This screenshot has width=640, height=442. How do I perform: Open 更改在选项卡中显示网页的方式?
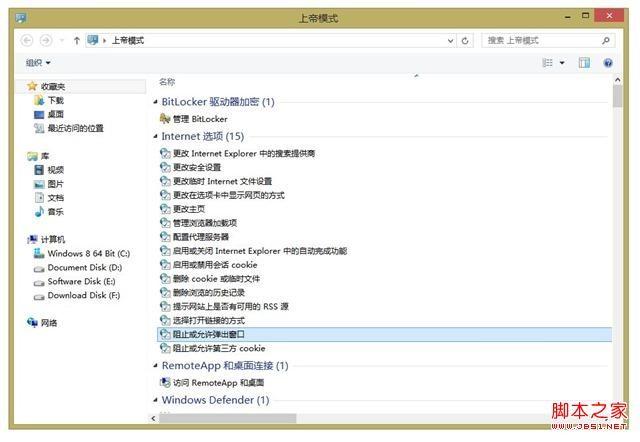click(229, 195)
